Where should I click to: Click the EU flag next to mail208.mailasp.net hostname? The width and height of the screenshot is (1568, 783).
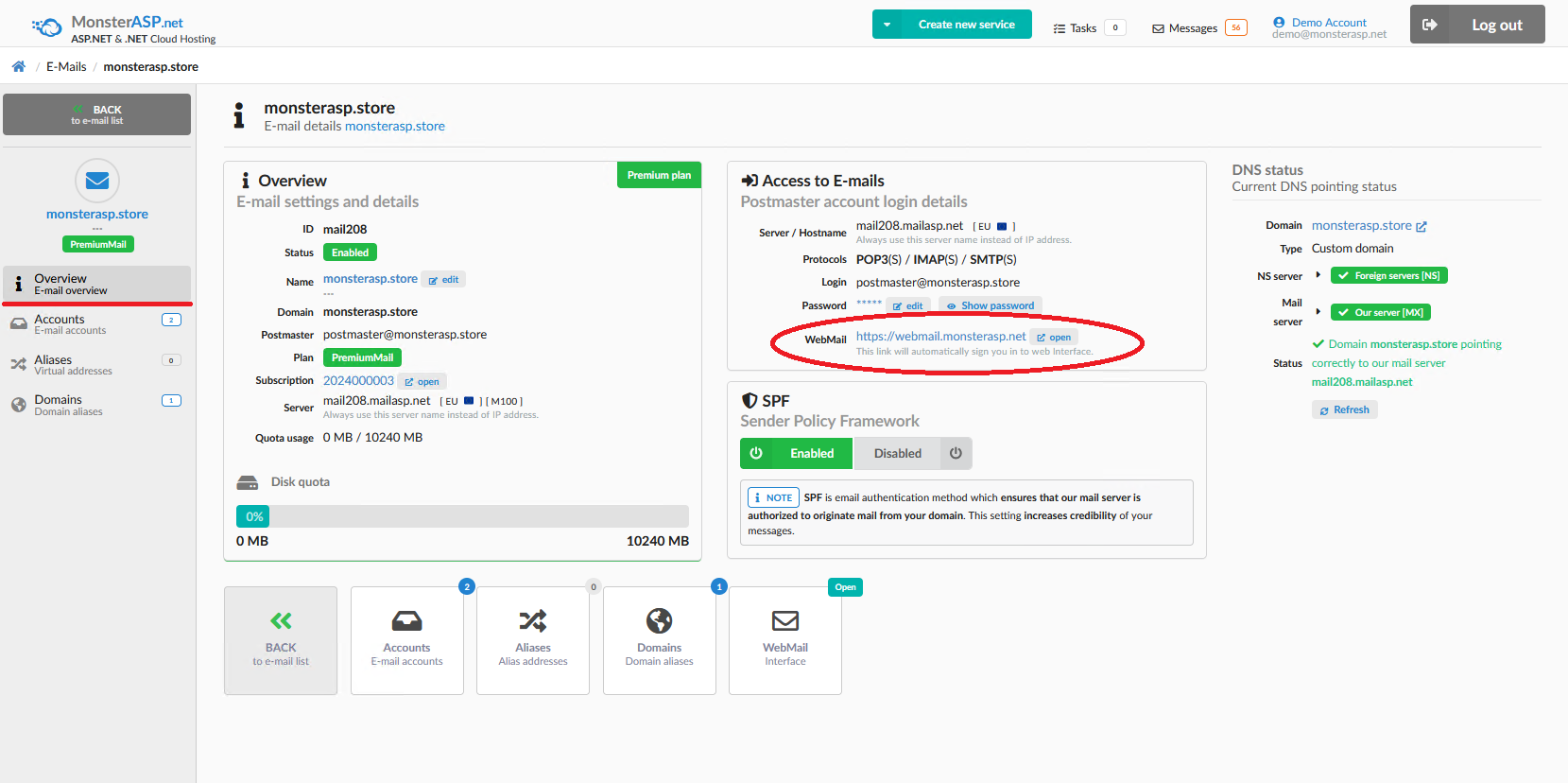click(x=1002, y=227)
